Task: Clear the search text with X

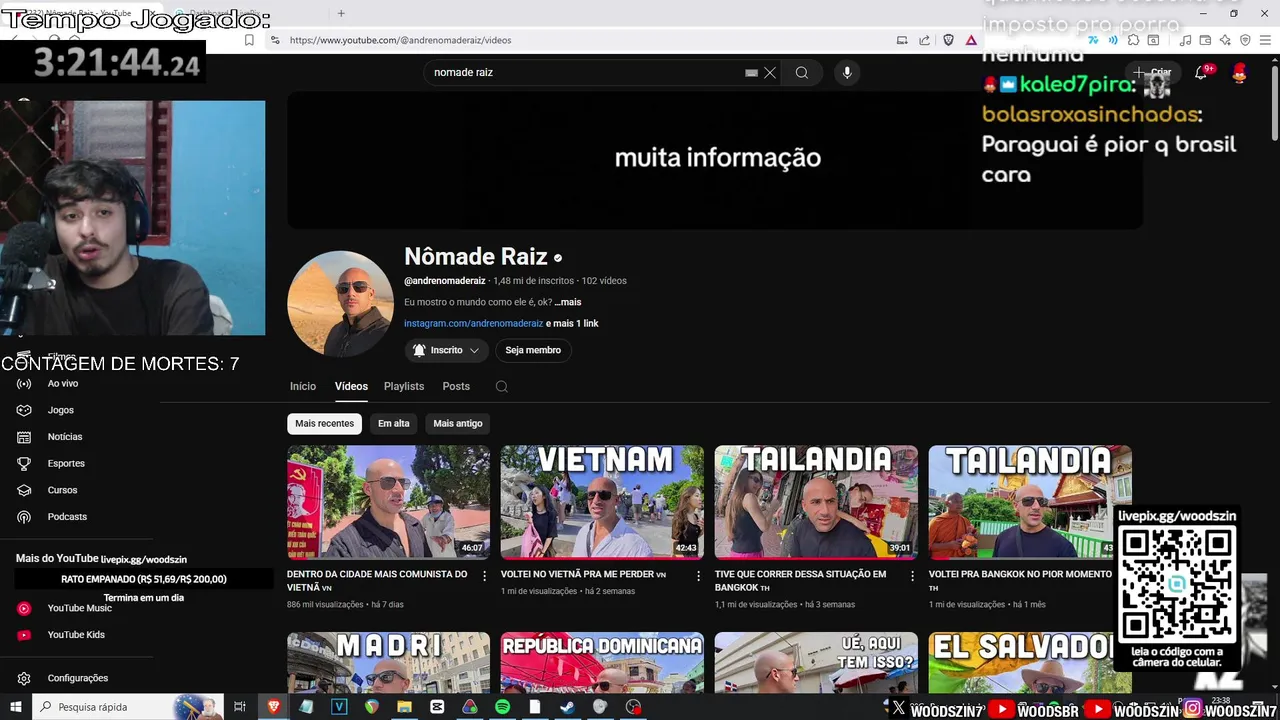Action: [770, 72]
